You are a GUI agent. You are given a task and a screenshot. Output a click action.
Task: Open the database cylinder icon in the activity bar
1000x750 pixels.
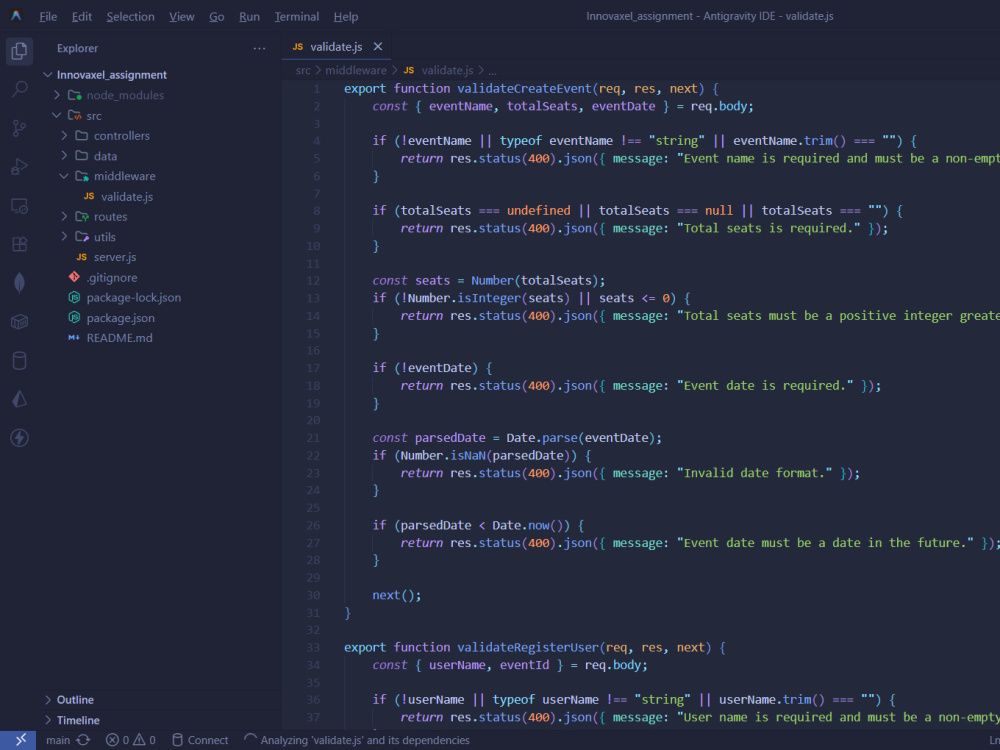coord(19,361)
